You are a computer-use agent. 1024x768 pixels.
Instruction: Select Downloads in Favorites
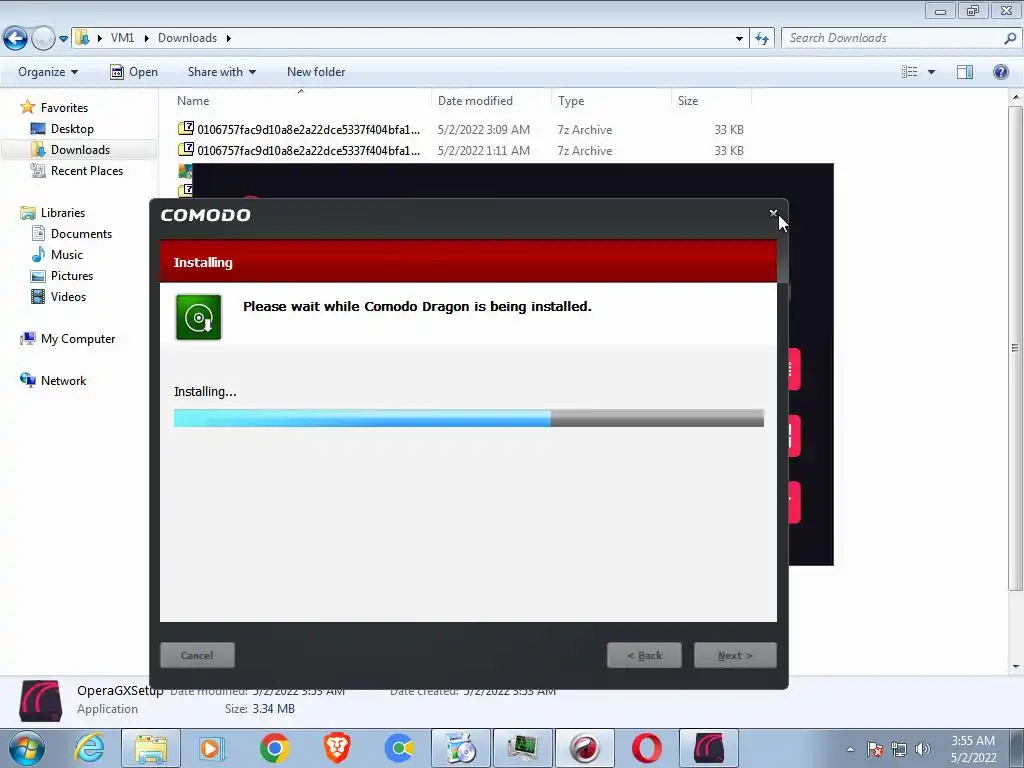(80, 150)
